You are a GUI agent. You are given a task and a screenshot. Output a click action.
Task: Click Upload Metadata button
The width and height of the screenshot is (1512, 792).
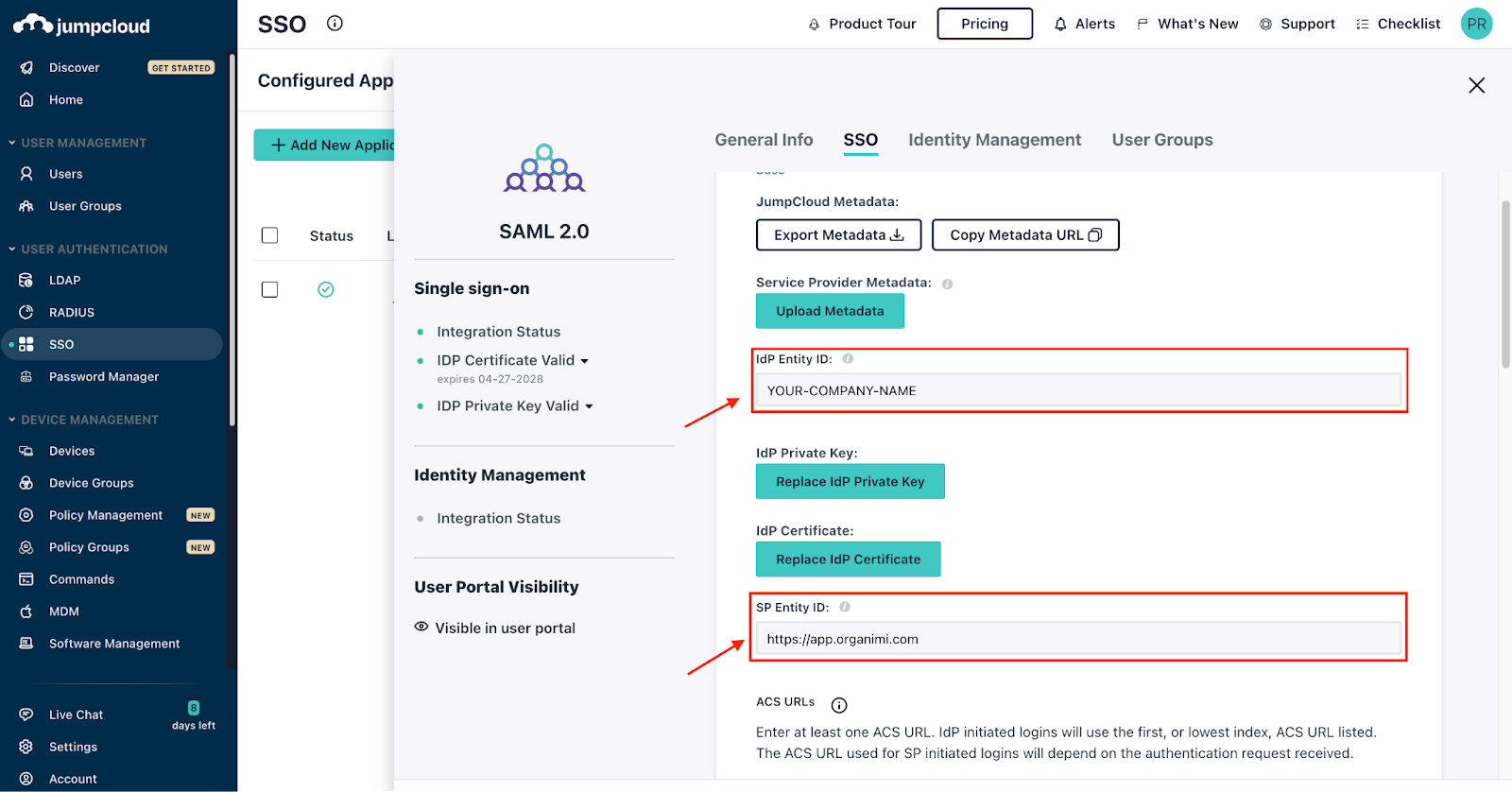coord(830,311)
